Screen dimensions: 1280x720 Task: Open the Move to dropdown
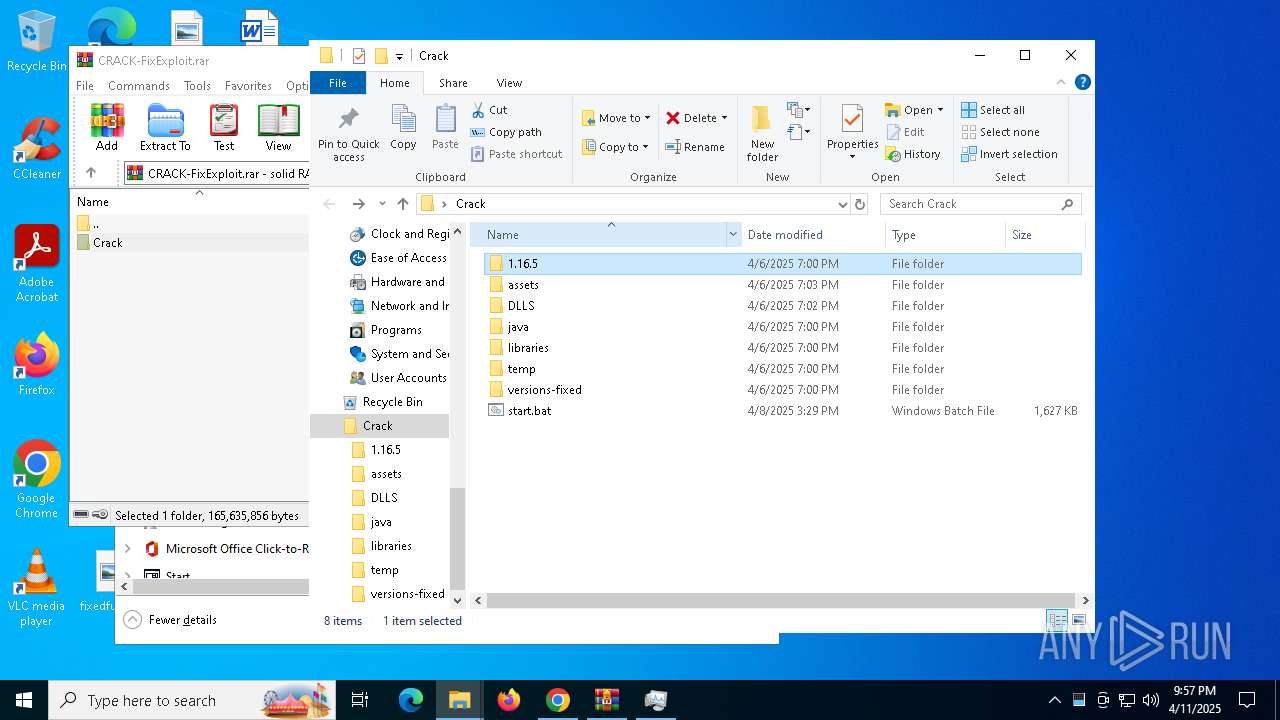[617, 118]
